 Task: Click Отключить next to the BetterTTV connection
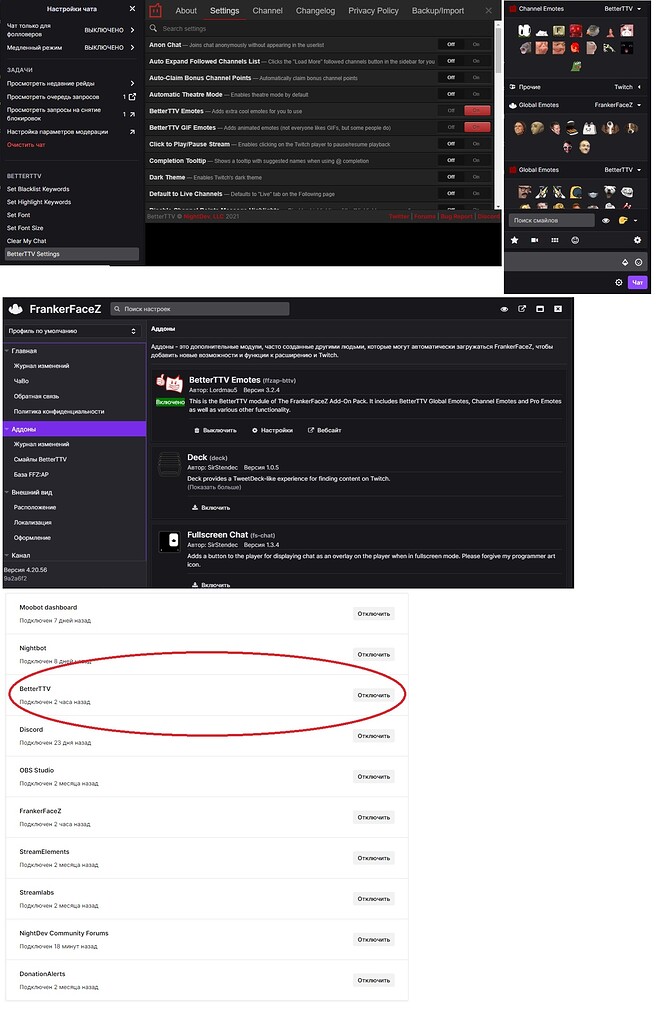374,696
